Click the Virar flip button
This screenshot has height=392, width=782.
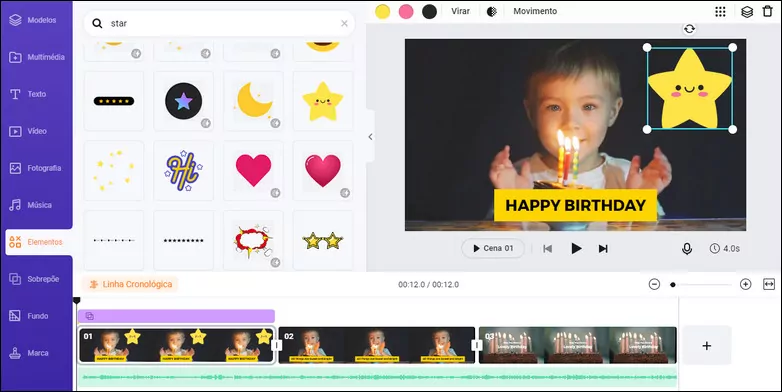click(460, 11)
